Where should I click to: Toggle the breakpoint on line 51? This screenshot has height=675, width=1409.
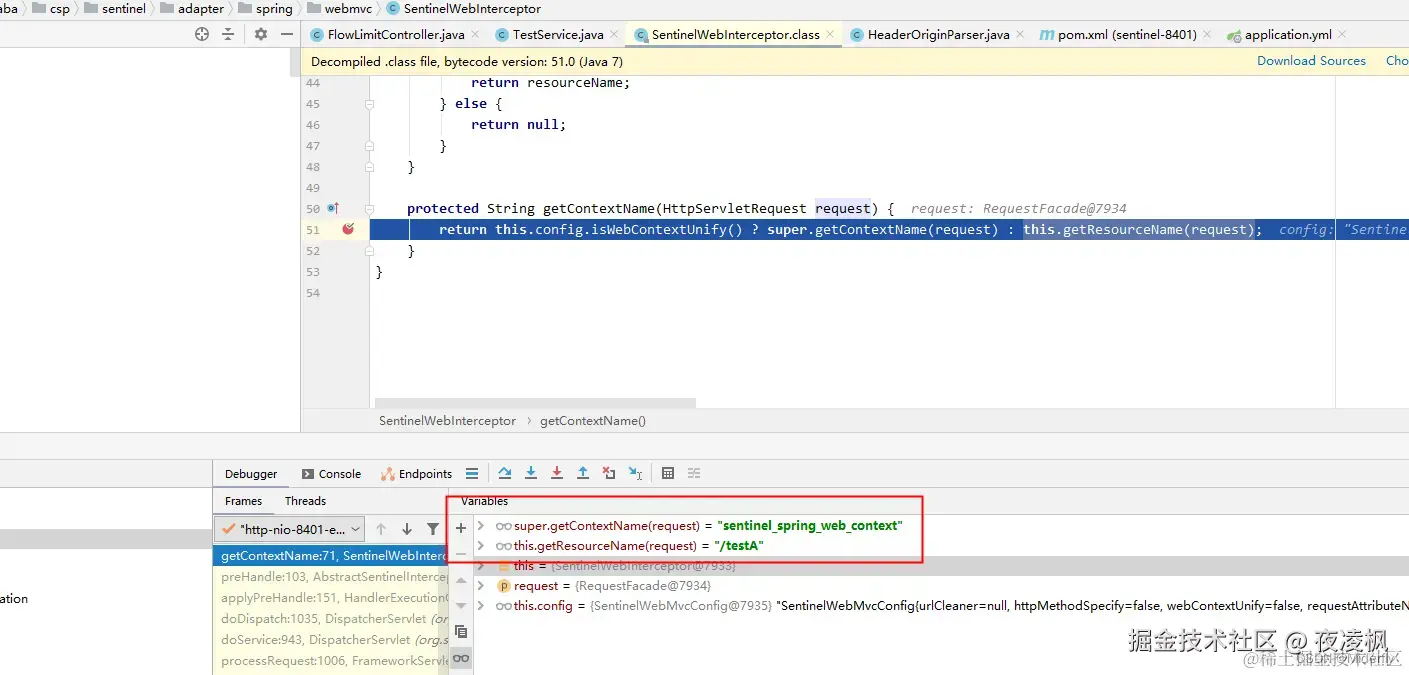click(348, 229)
